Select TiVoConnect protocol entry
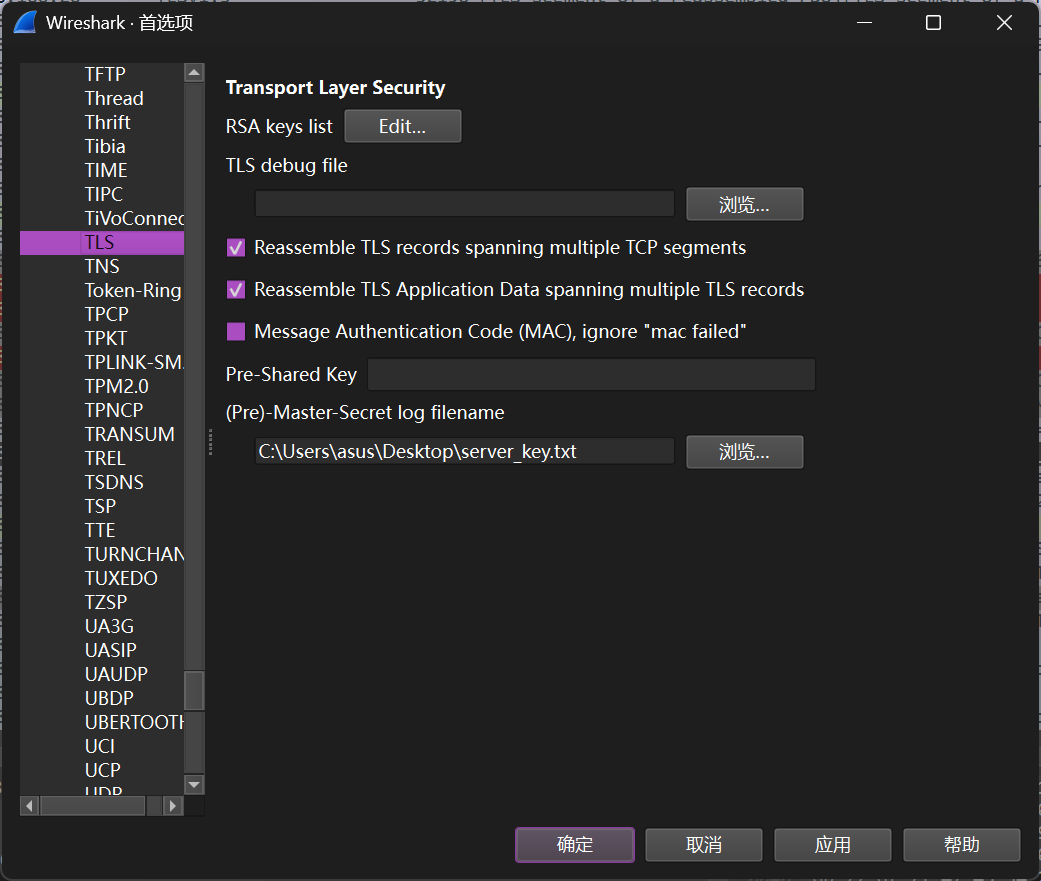Image resolution: width=1041 pixels, height=881 pixels. click(134, 218)
